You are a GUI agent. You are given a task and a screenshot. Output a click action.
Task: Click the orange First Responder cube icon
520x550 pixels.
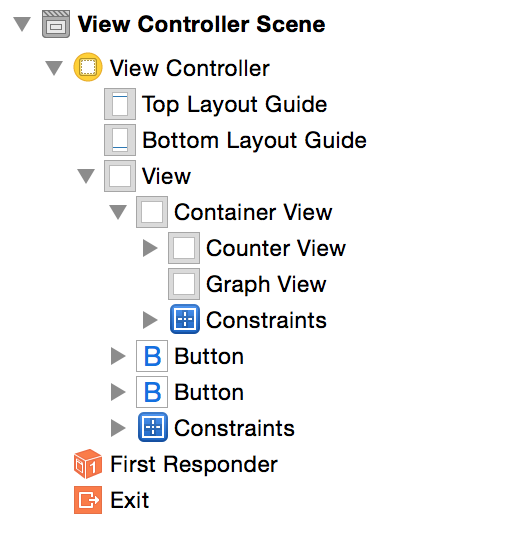(88, 464)
